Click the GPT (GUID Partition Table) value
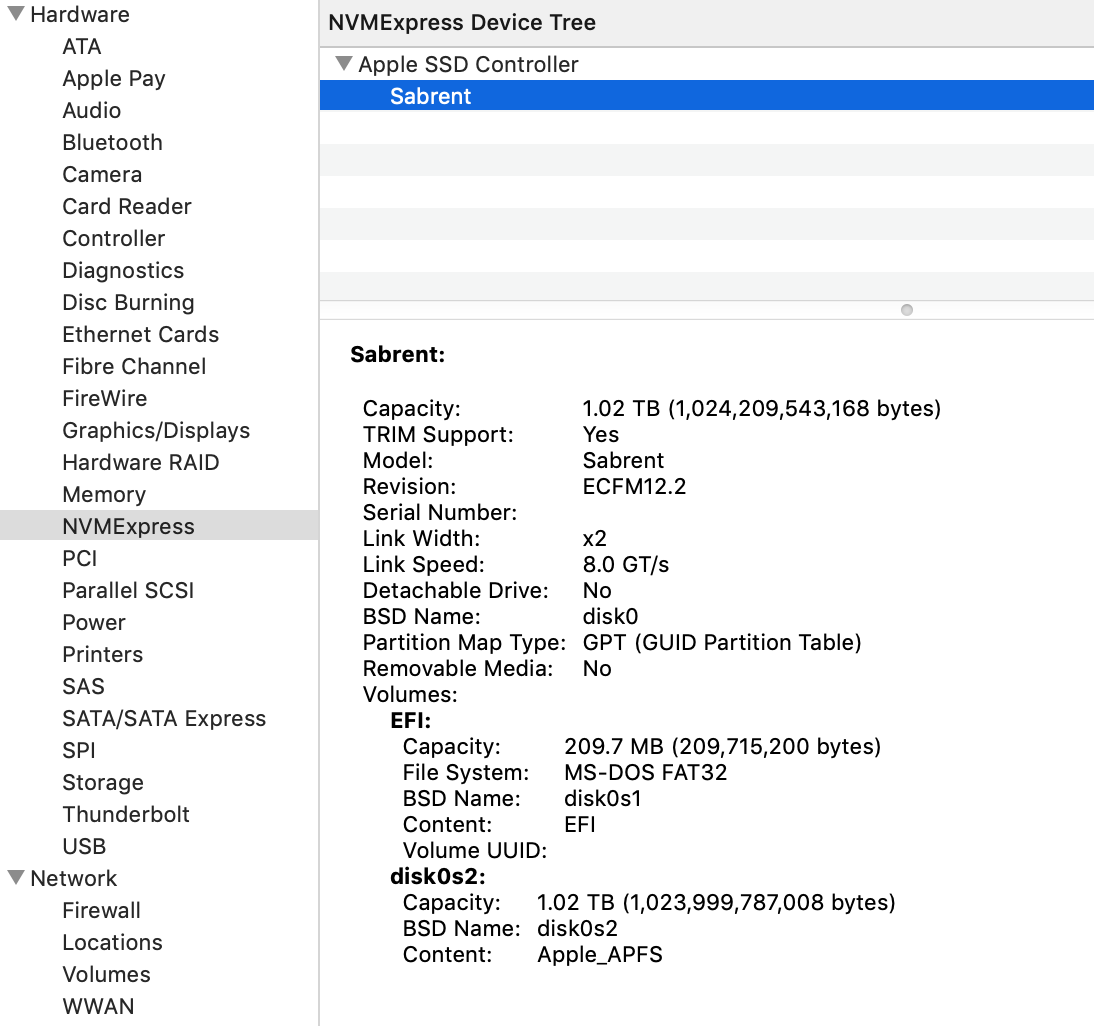Screen dimensions: 1094x1026 pyautogui.click(x=721, y=642)
